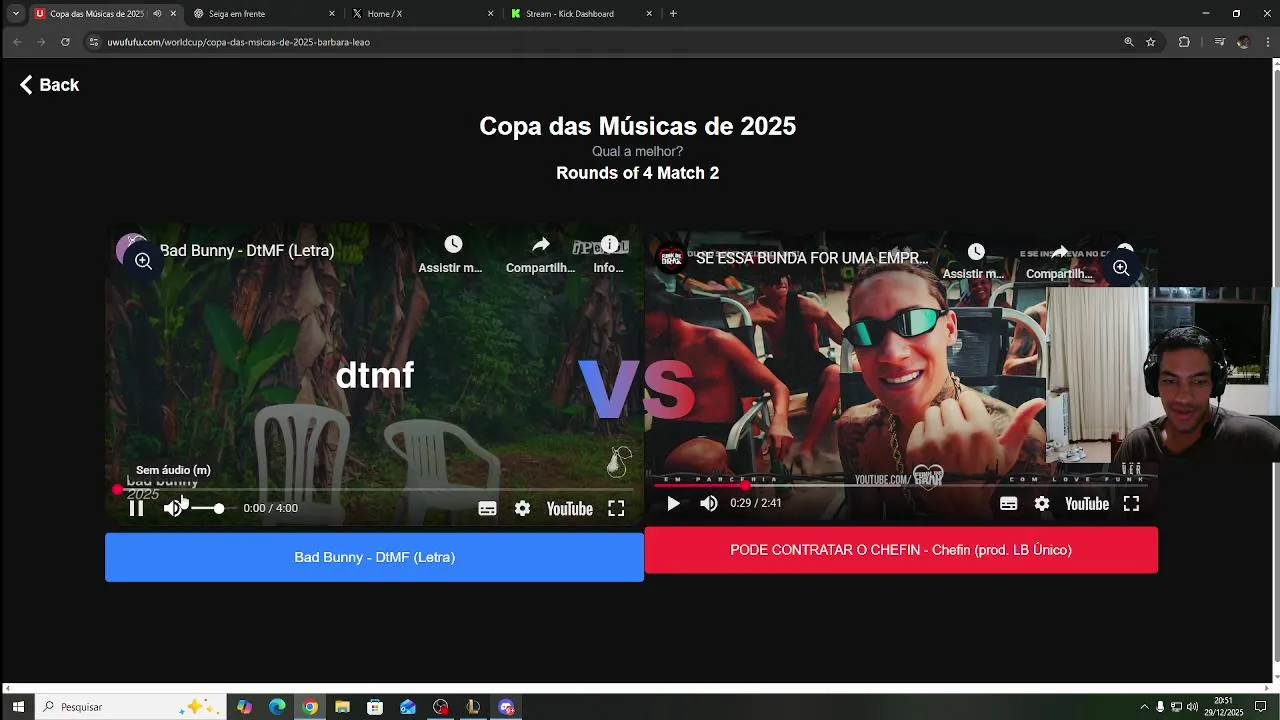1280x720 pixels.
Task: Mute the Bad Bunny video speaker icon
Action: (x=173, y=508)
